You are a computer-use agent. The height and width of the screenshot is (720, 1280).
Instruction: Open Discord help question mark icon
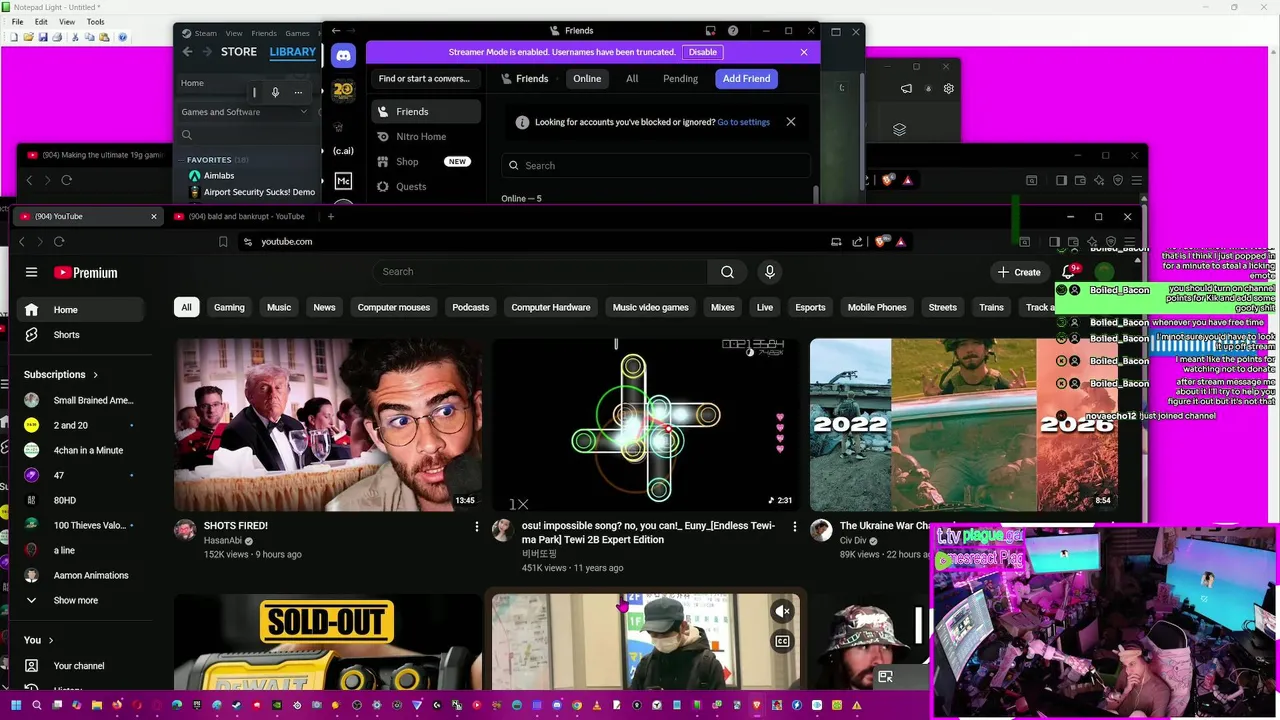[733, 31]
